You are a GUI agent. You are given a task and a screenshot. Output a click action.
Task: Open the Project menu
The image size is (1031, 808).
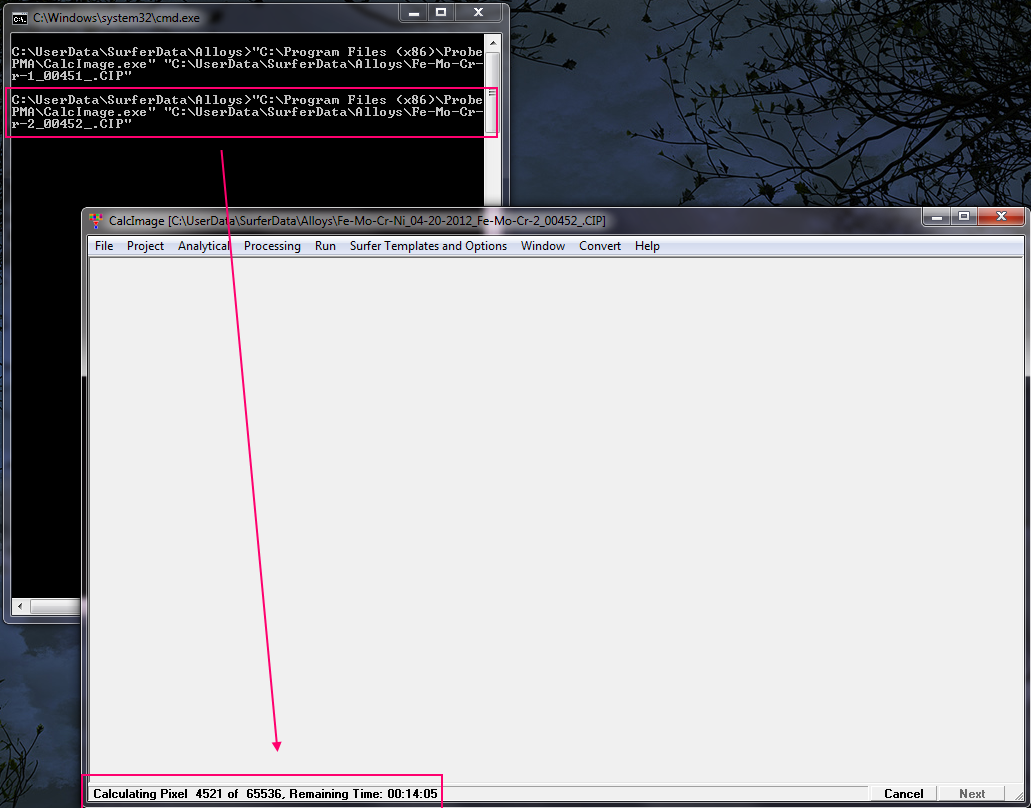(x=145, y=246)
